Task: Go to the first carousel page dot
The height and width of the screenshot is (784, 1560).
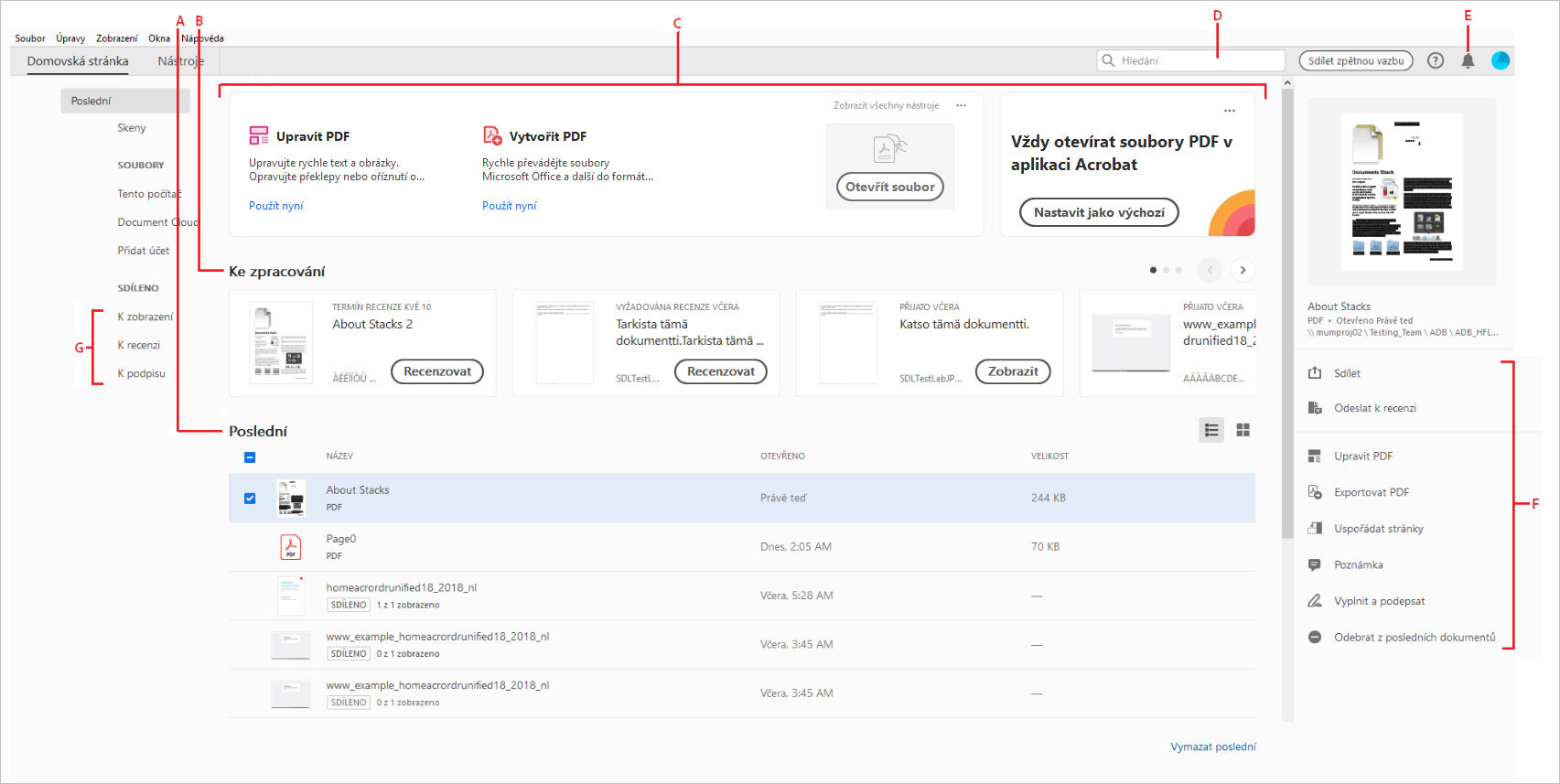Action: click(1153, 270)
